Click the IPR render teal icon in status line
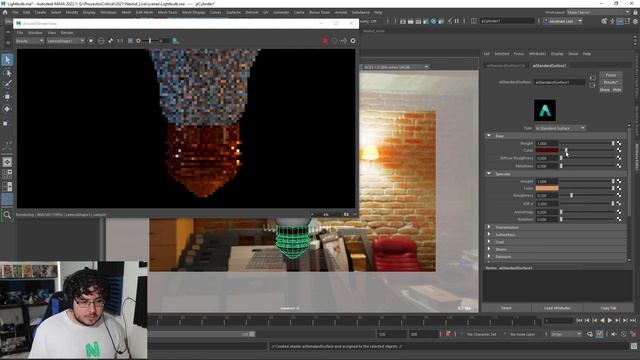 [x=433, y=21]
